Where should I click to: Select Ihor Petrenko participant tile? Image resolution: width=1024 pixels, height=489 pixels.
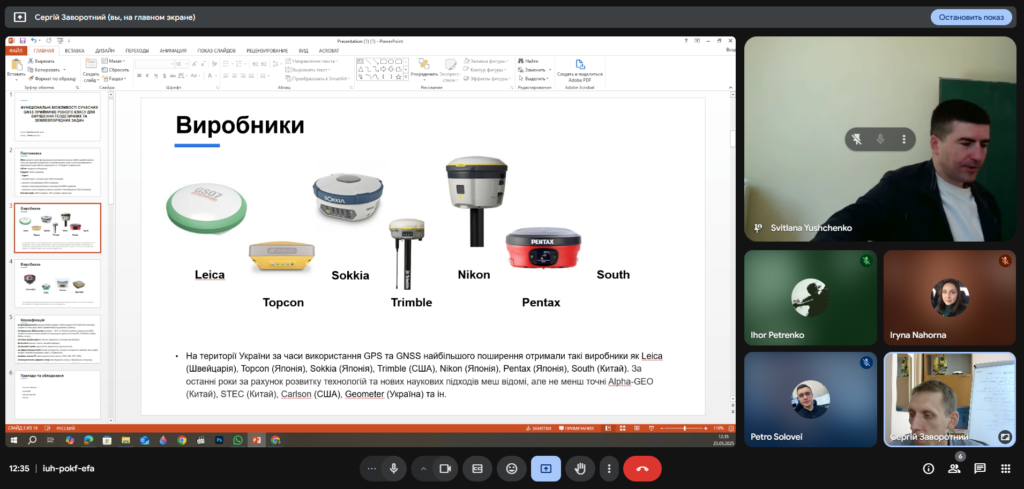tap(810, 298)
